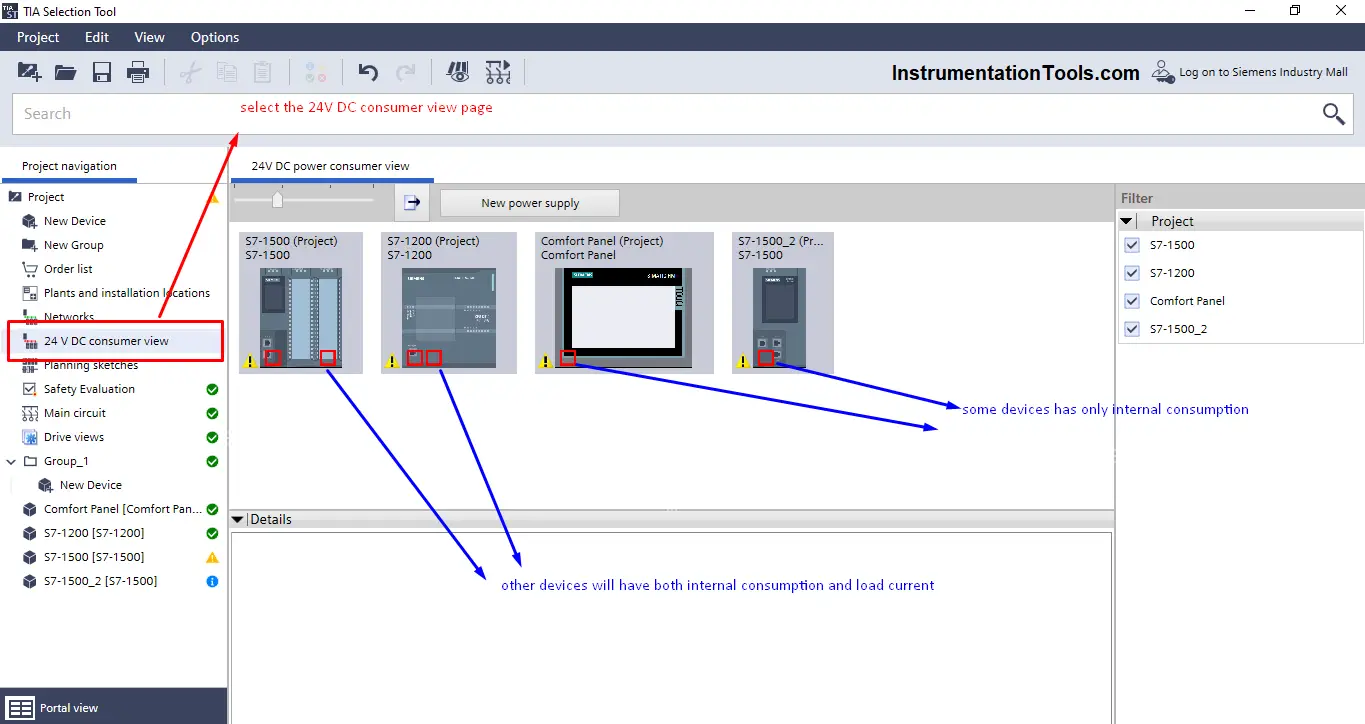Image resolution: width=1365 pixels, height=724 pixels.
Task: Select the Project root tree item
Action: (x=46, y=197)
